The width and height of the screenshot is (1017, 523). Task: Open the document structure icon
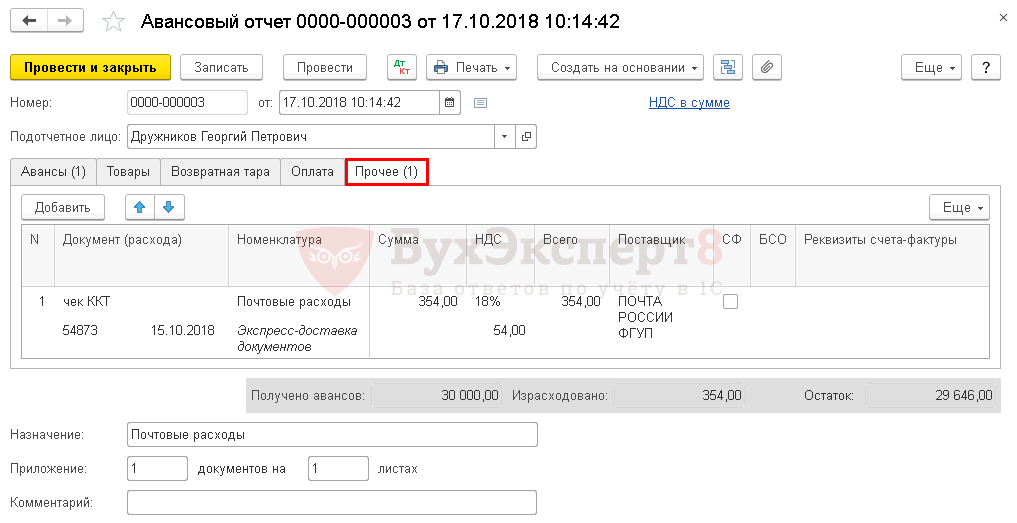click(x=728, y=67)
